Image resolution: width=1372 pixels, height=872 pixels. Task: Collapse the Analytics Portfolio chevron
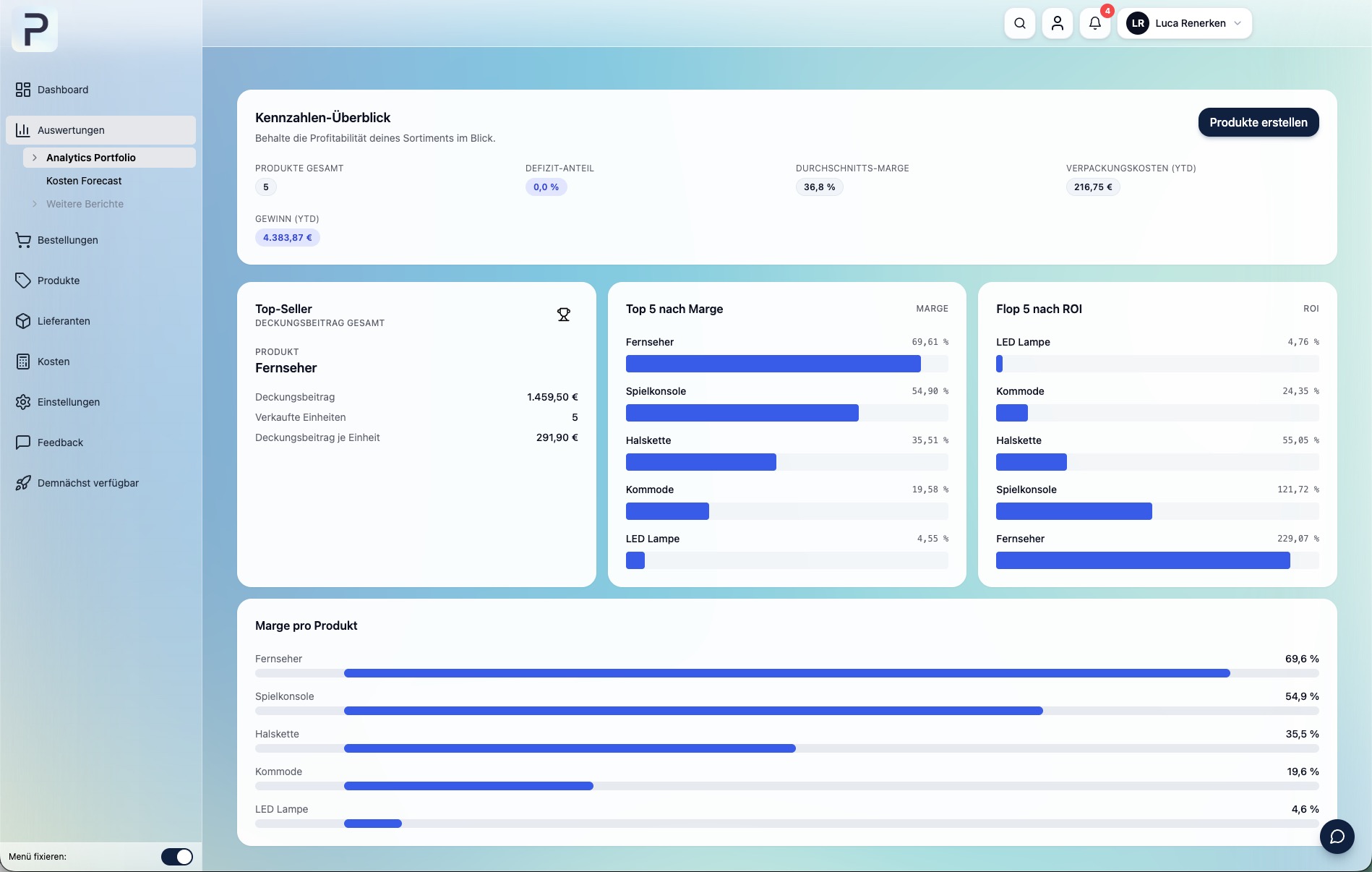tap(35, 158)
